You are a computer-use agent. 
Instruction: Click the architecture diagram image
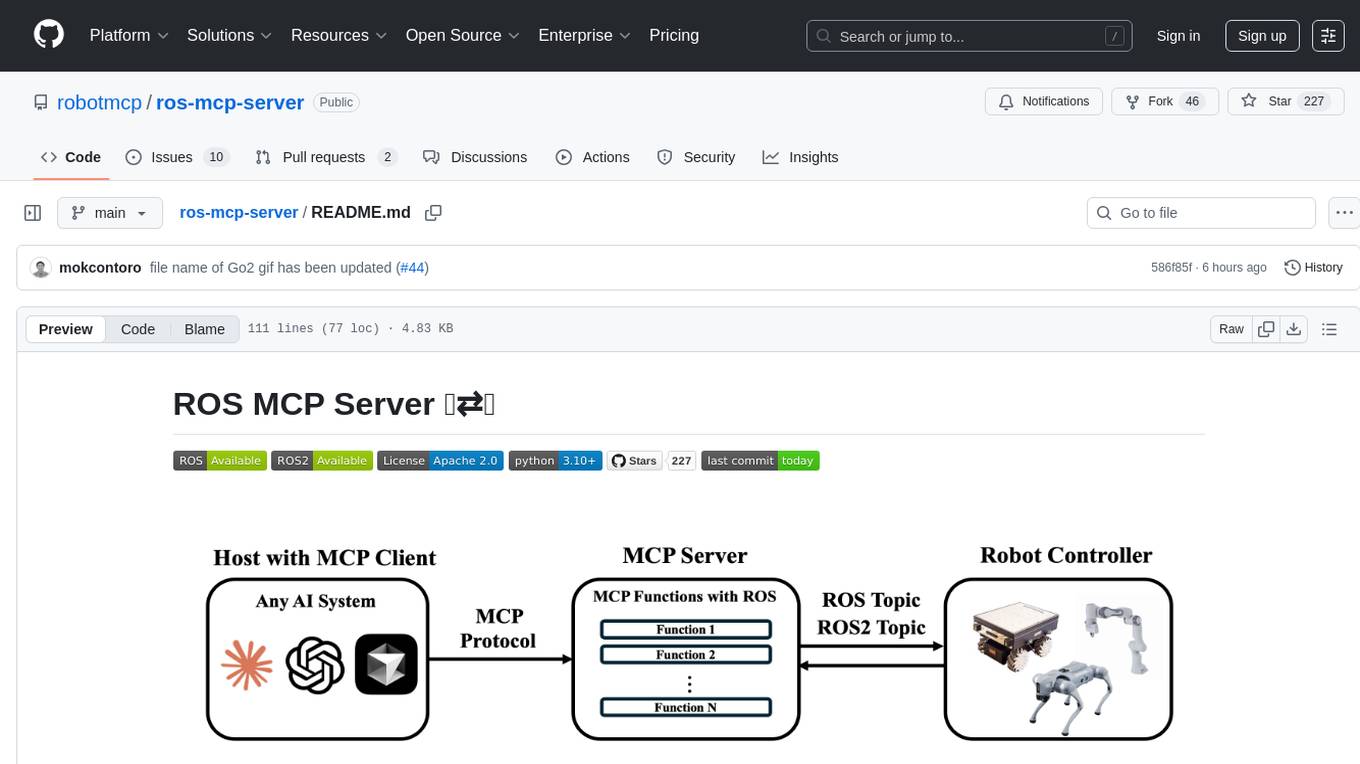click(x=689, y=642)
